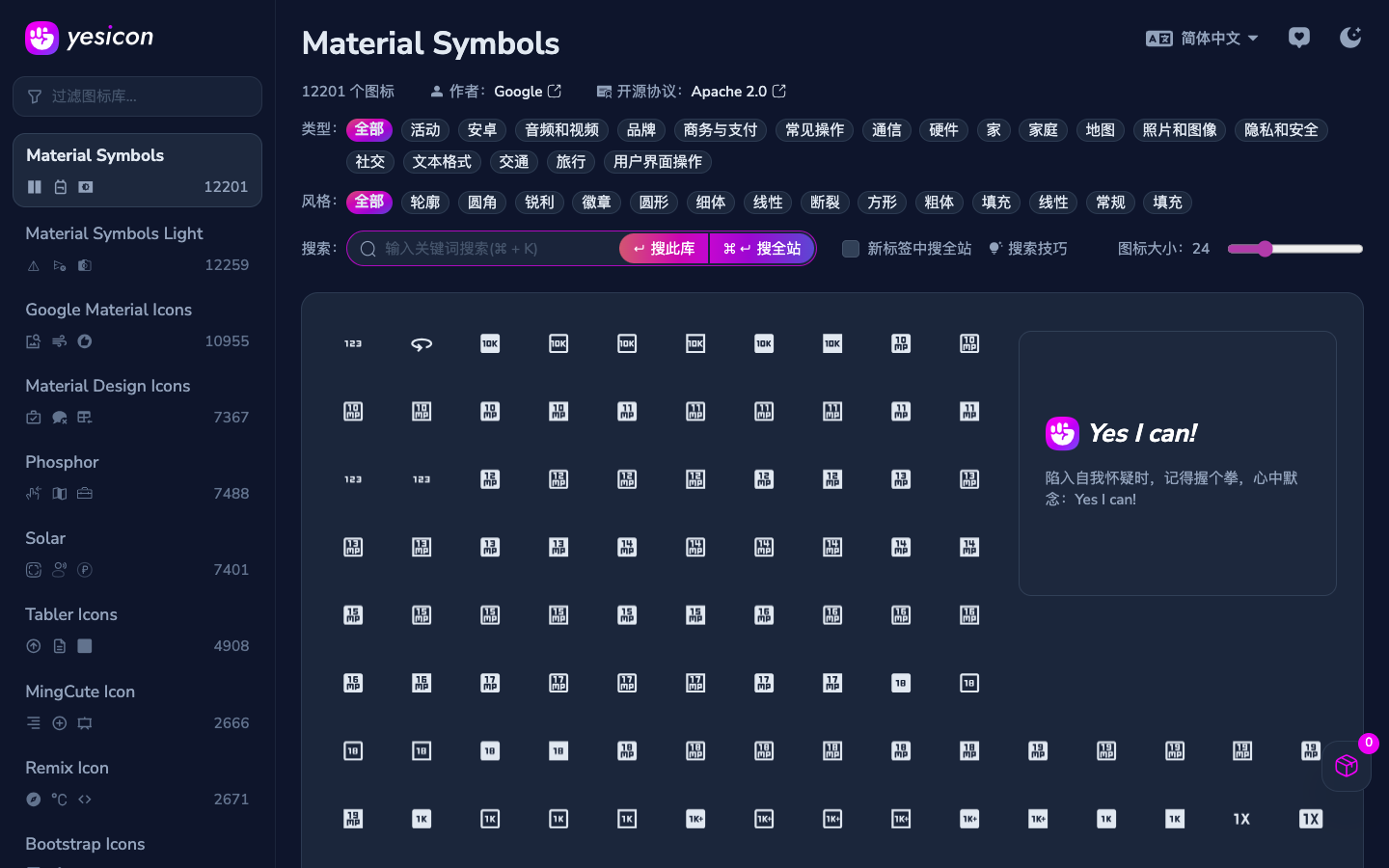Enable the 新标签中搜全站 checkbox
The width and height of the screenshot is (1389, 868).
pos(851,248)
